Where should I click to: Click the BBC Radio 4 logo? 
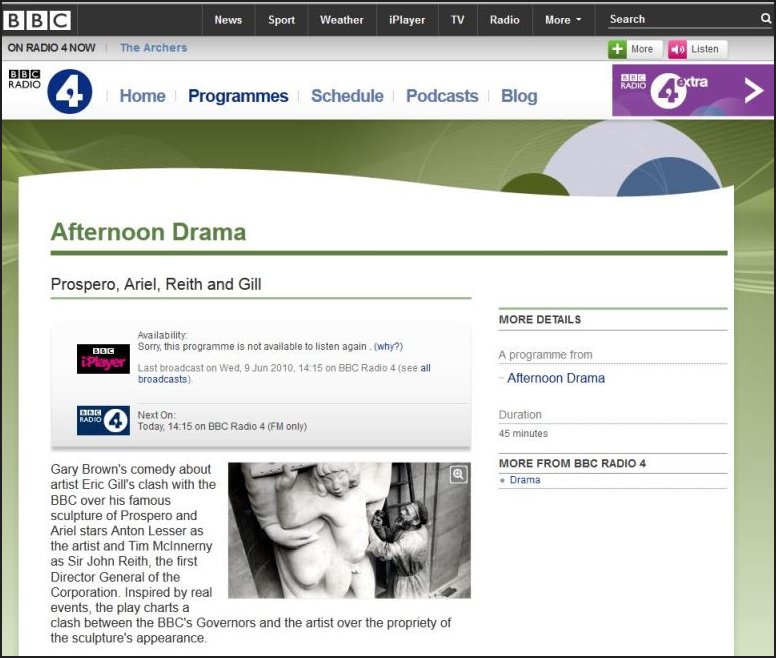tap(51, 92)
